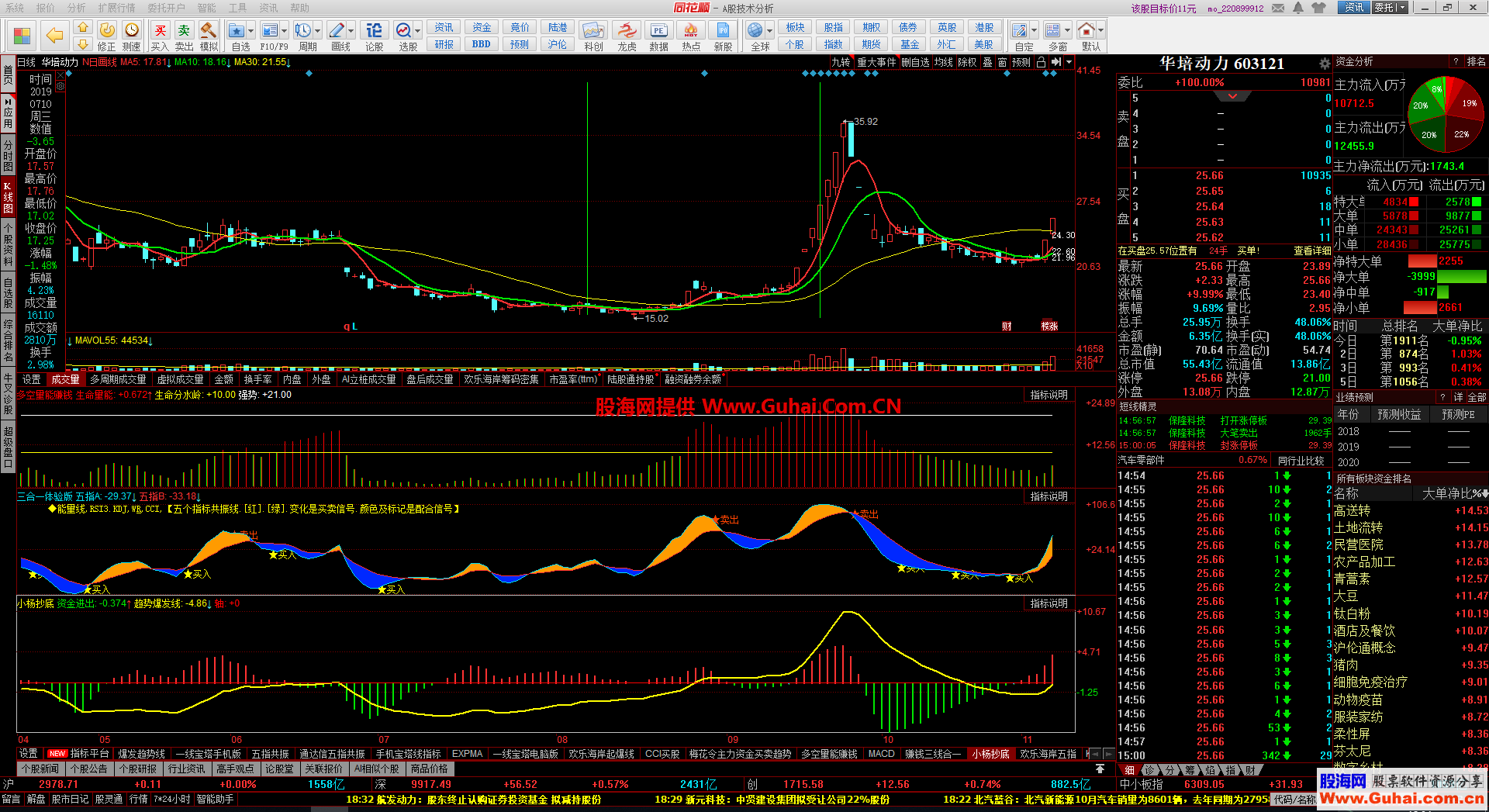The width and height of the screenshot is (1489, 812).
Task: Open the 论股 discussion icon
Action: 375,36
